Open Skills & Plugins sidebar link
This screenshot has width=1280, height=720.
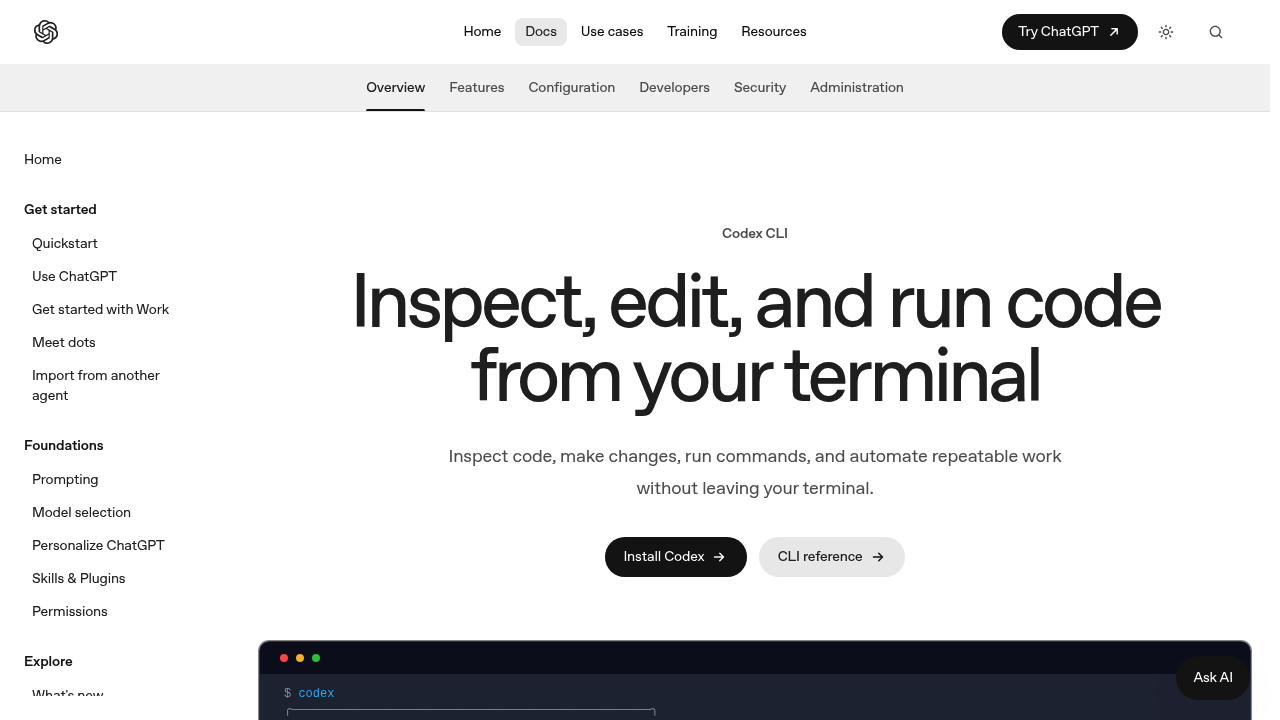(79, 579)
